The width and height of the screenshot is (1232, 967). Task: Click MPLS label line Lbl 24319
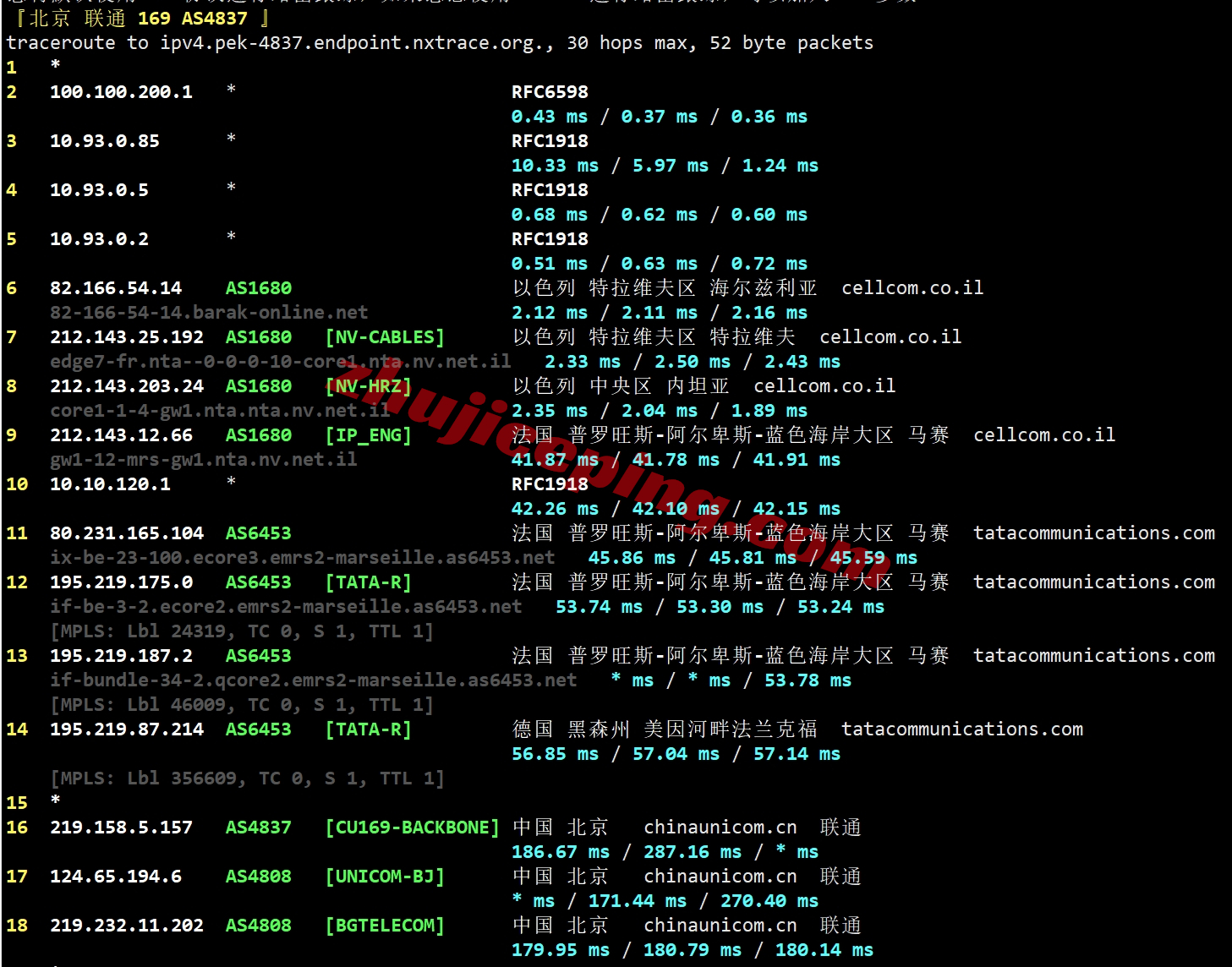click(x=242, y=631)
